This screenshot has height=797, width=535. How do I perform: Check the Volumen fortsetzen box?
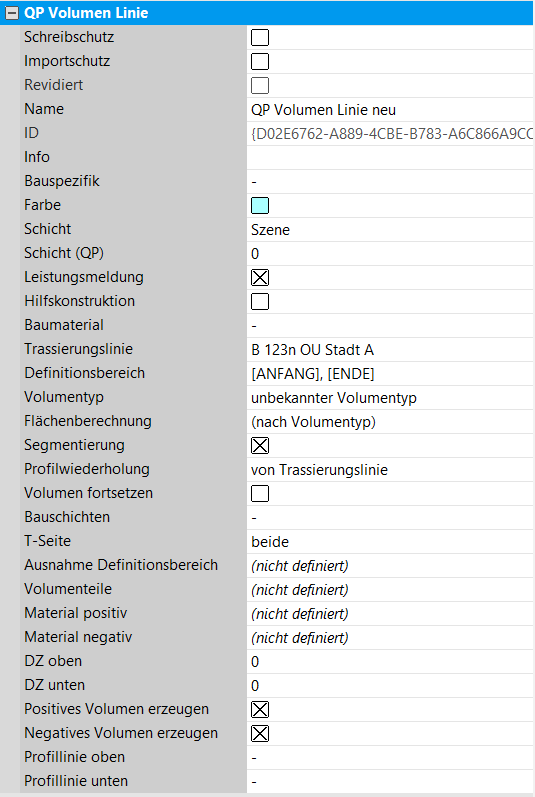pos(260,494)
